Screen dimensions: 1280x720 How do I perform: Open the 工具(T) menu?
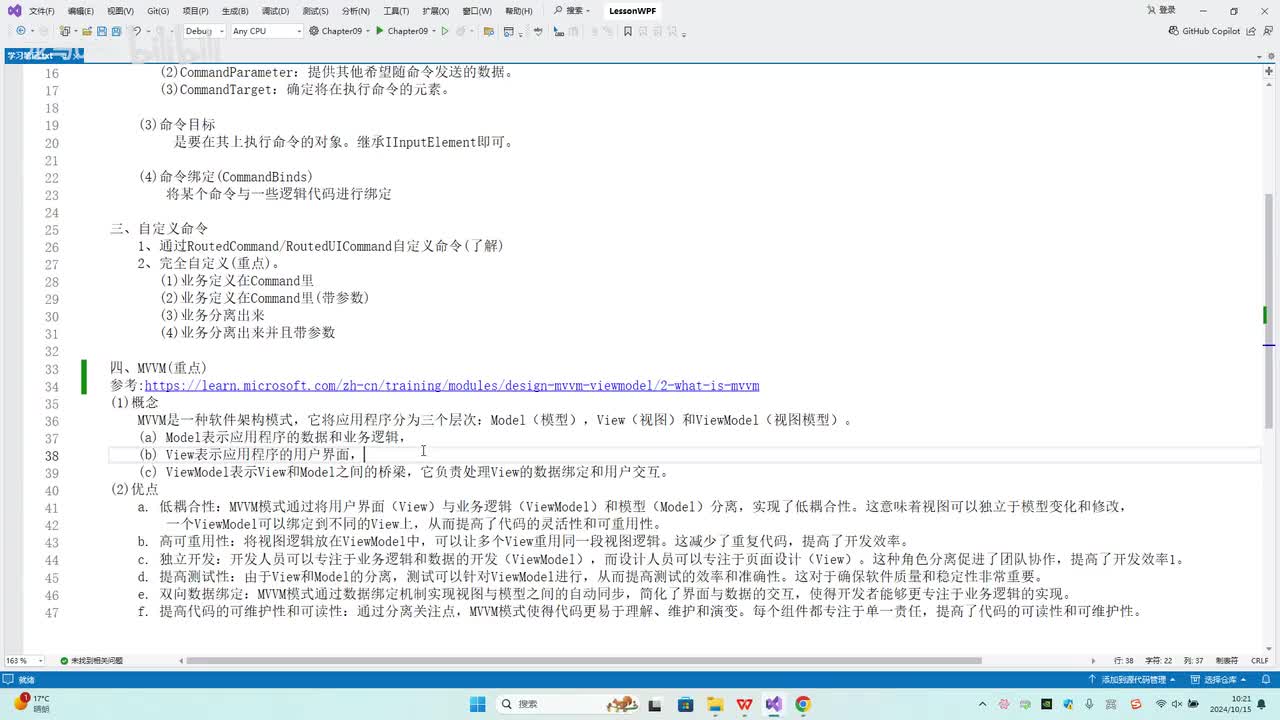pyautogui.click(x=396, y=11)
